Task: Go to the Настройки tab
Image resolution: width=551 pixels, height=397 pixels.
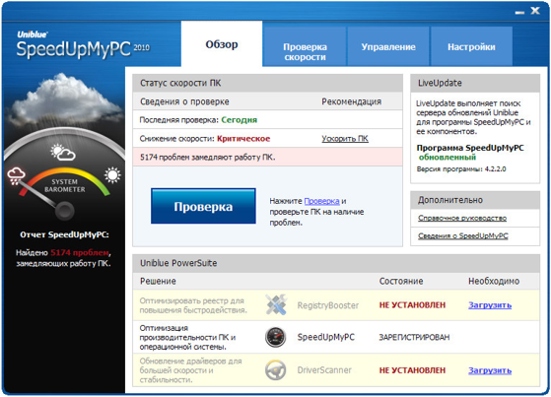Action: 471,47
